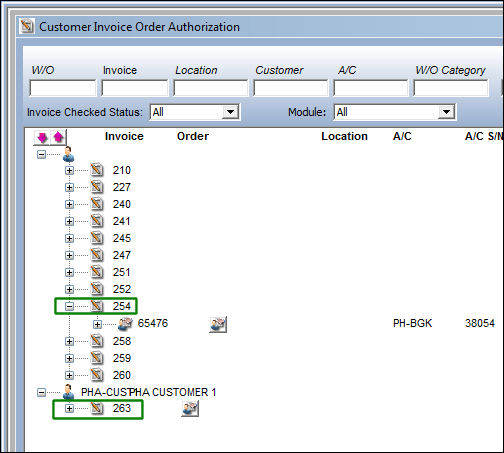Click the invoice icon beside 259
Image resolution: width=504 pixels, height=453 pixels.
(x=97, y=358)
